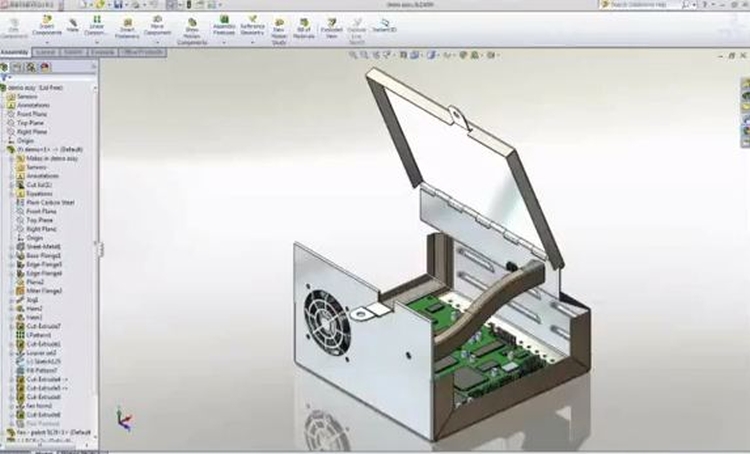Screen dimensions: 750x454
Task: Click Zoom to Fit in view toolbar
Action: [x=355, y=53]
